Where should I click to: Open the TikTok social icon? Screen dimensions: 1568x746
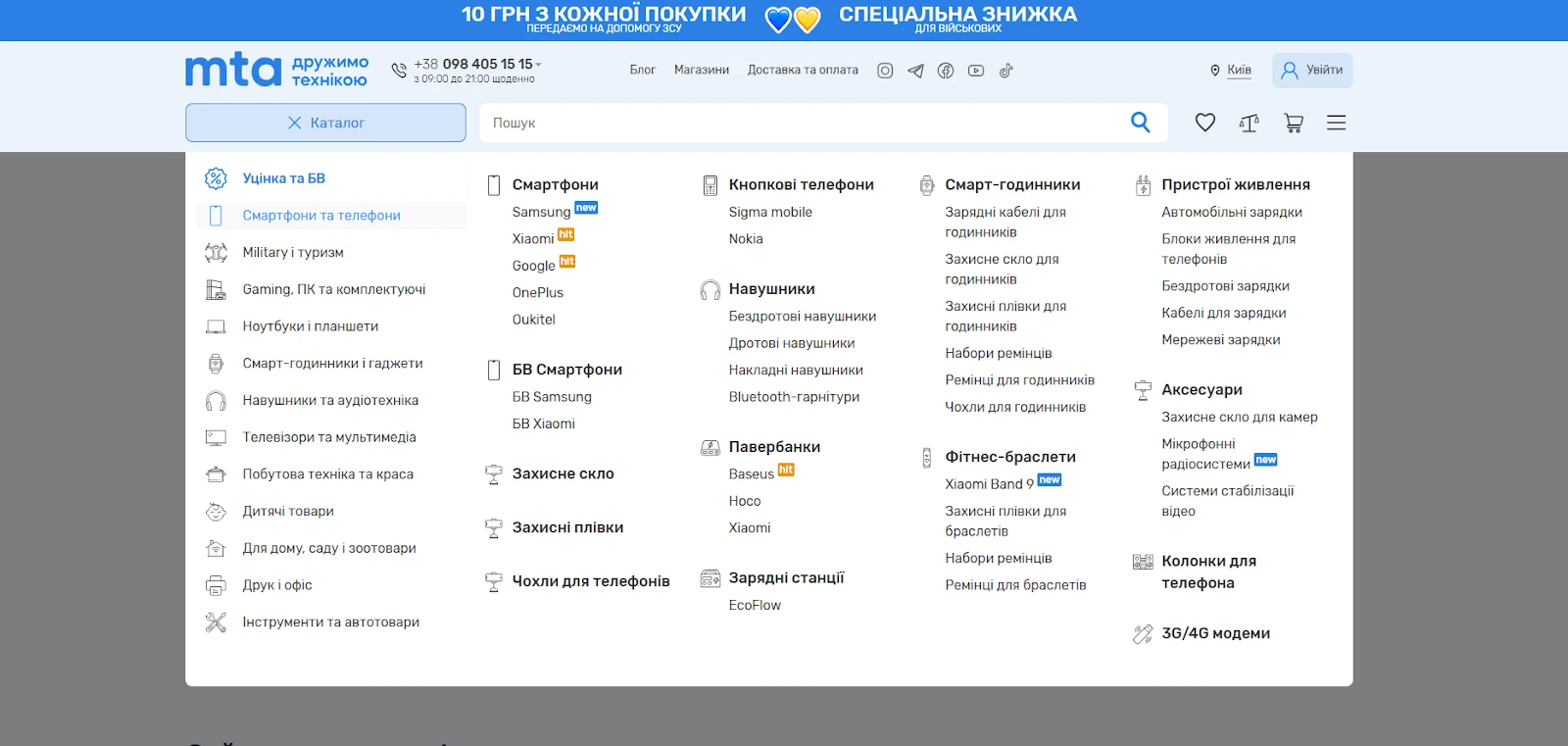[1005, 71]
